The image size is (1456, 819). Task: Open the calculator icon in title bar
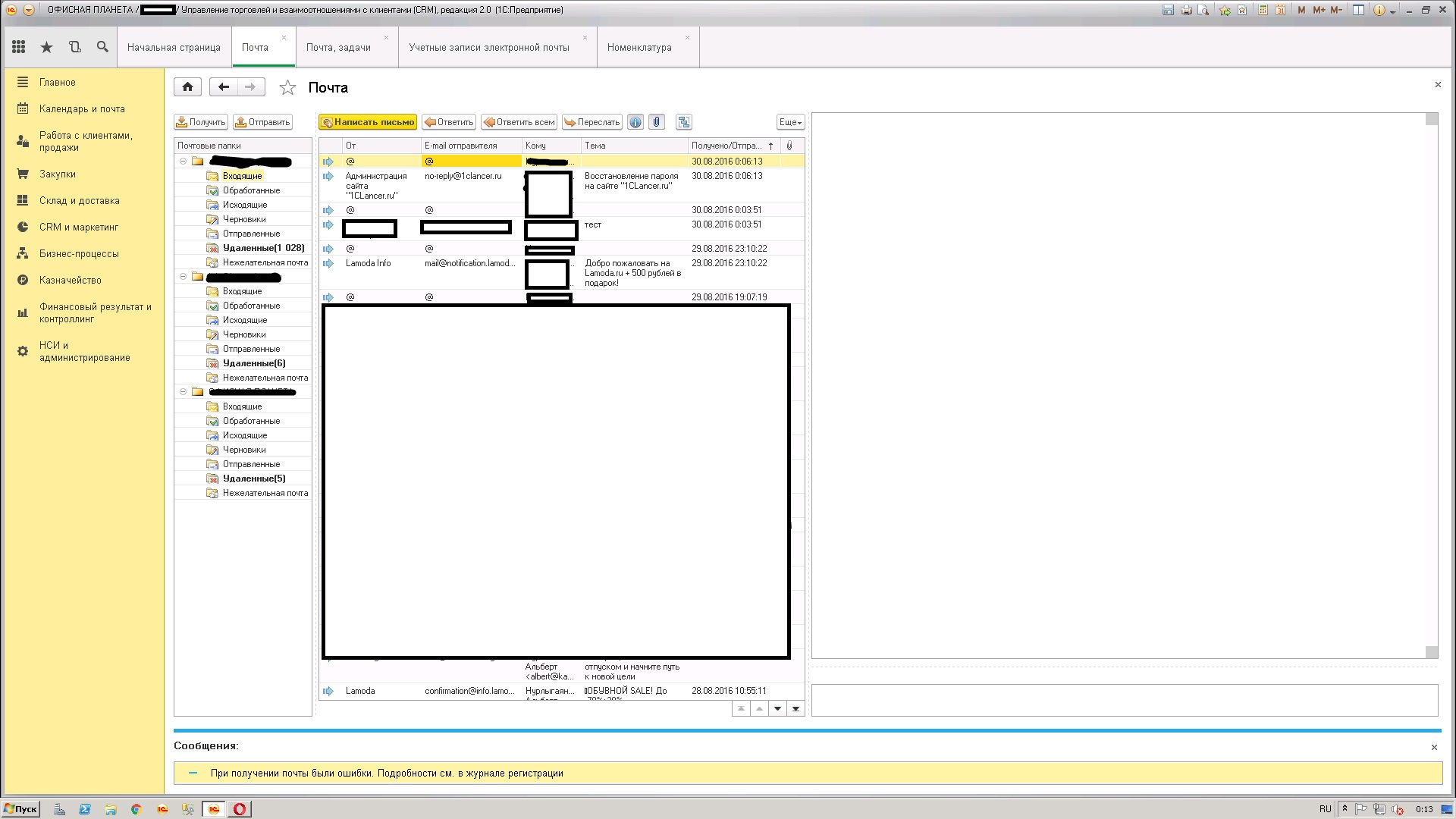pyautogui.click(x=1263, y=10)
